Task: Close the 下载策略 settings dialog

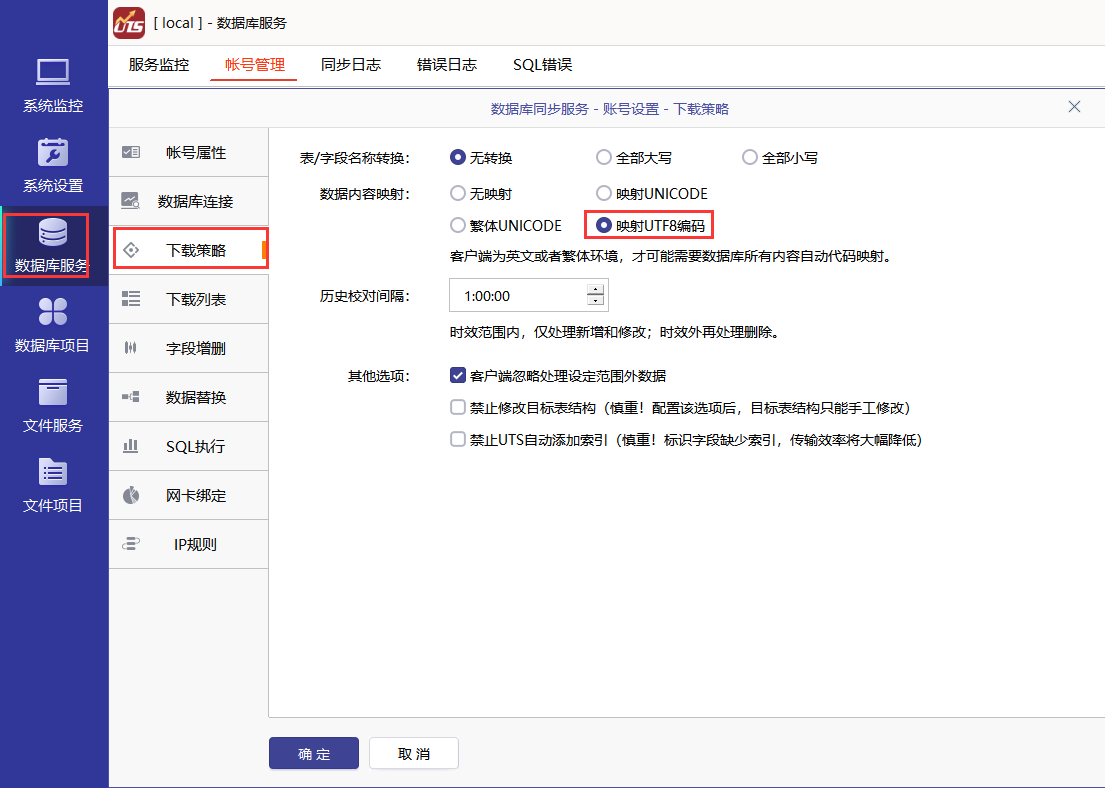Action: coord(1074,106)
